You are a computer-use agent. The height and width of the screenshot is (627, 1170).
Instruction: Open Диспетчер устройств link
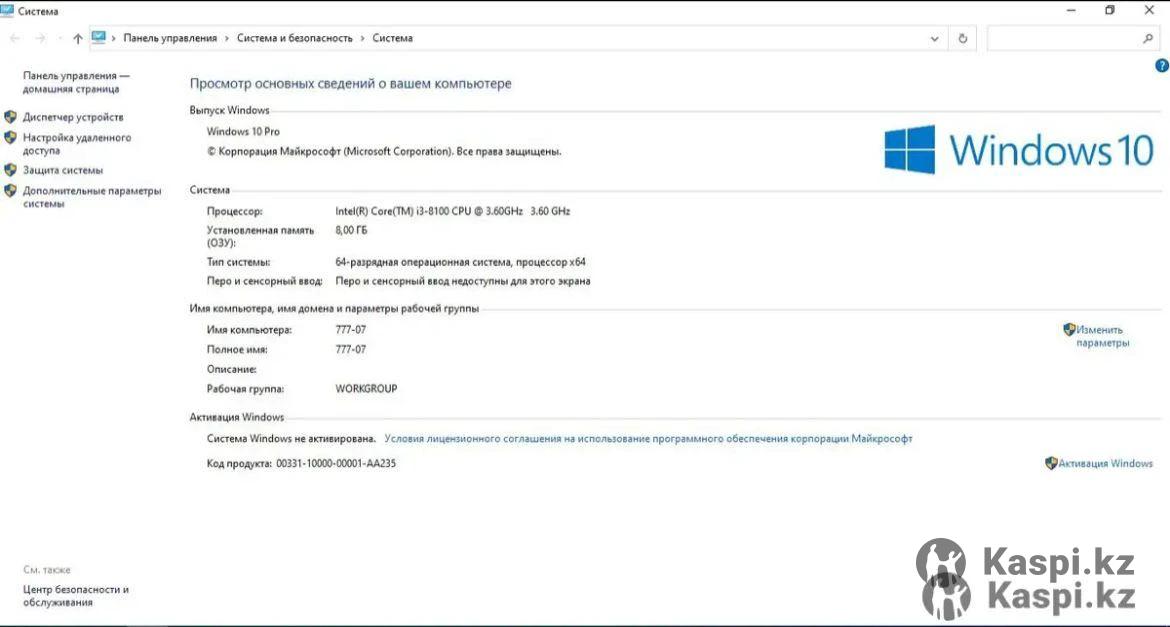coord(73,117)
